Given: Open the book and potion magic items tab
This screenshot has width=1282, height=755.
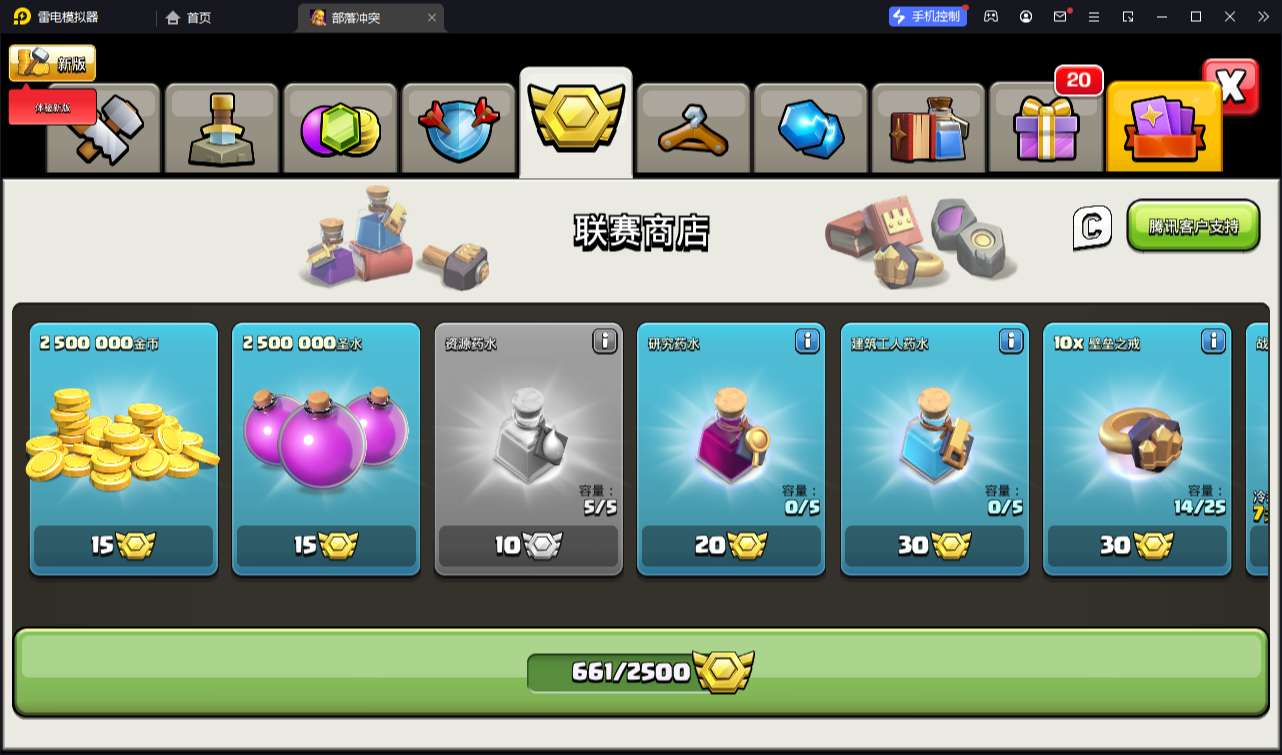Looking at the screenshot, I should (929, 129).
